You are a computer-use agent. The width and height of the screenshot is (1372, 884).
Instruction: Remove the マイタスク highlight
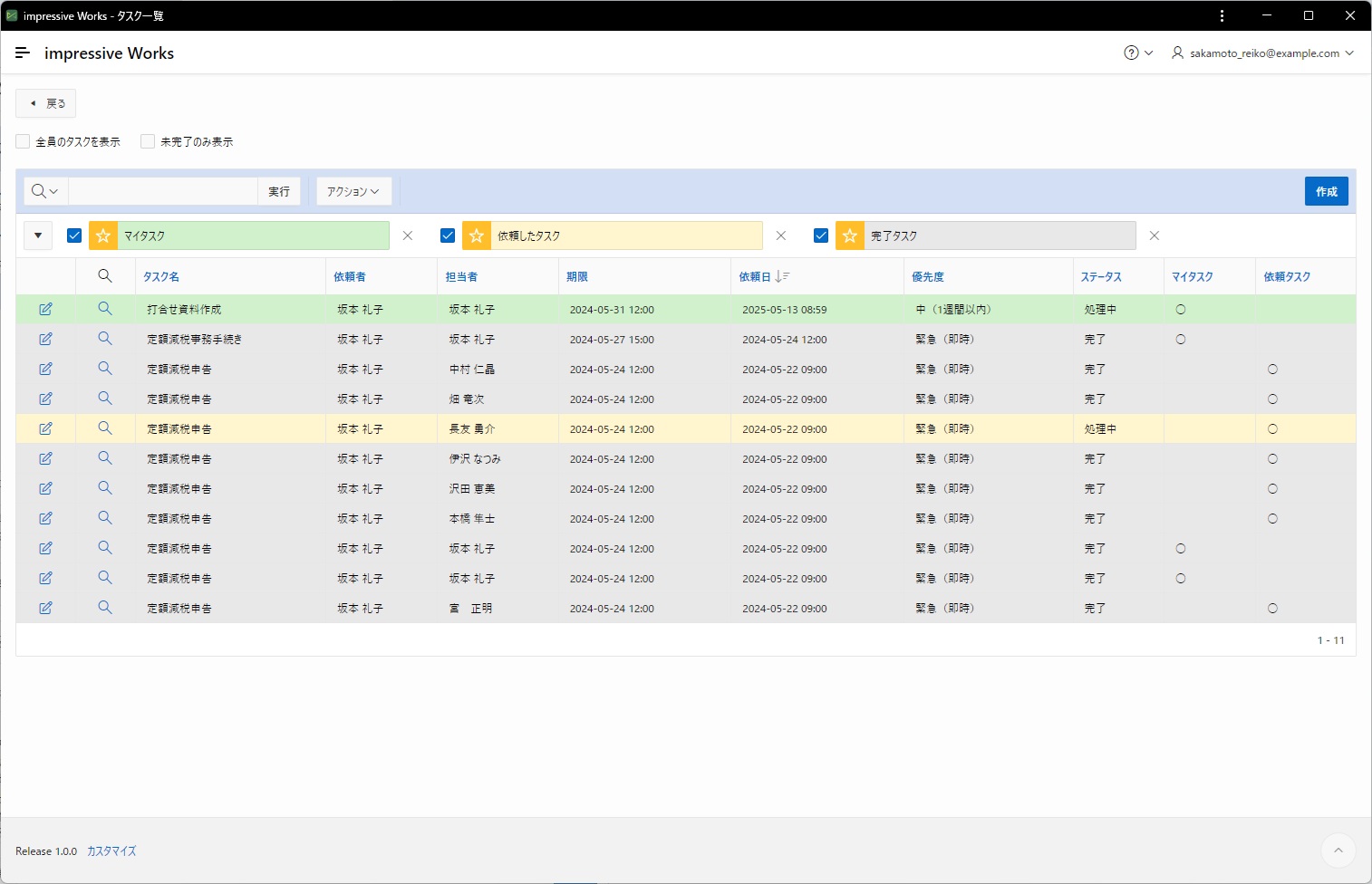pos(408,235)
